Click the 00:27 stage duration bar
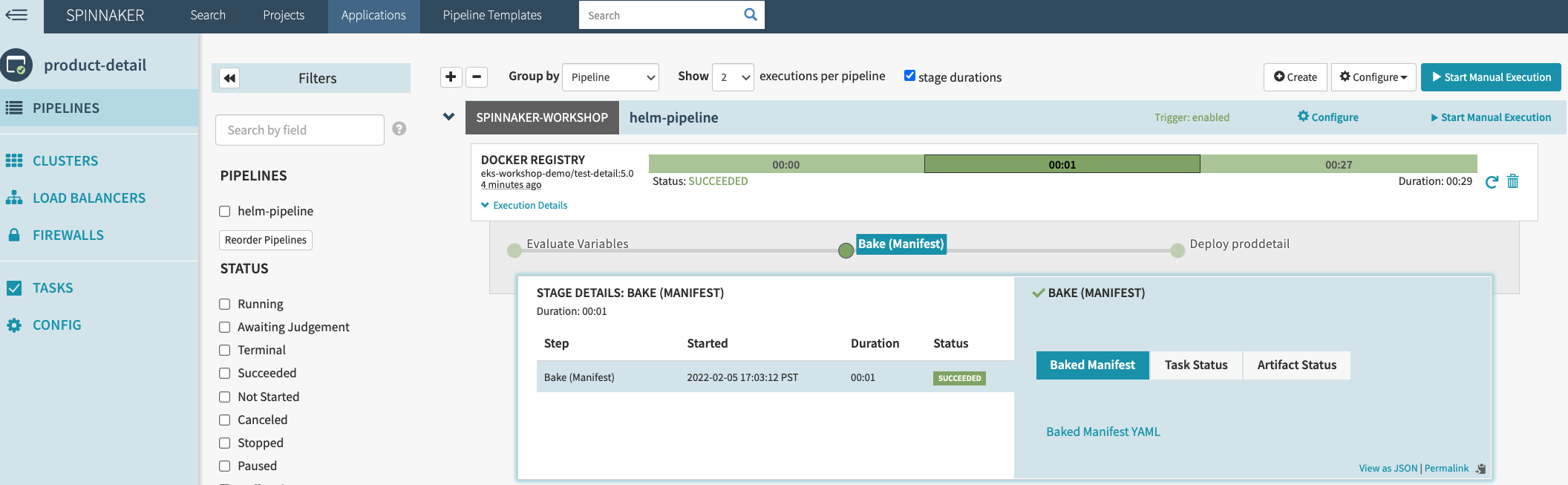1568x485 pixels. 1339,164
